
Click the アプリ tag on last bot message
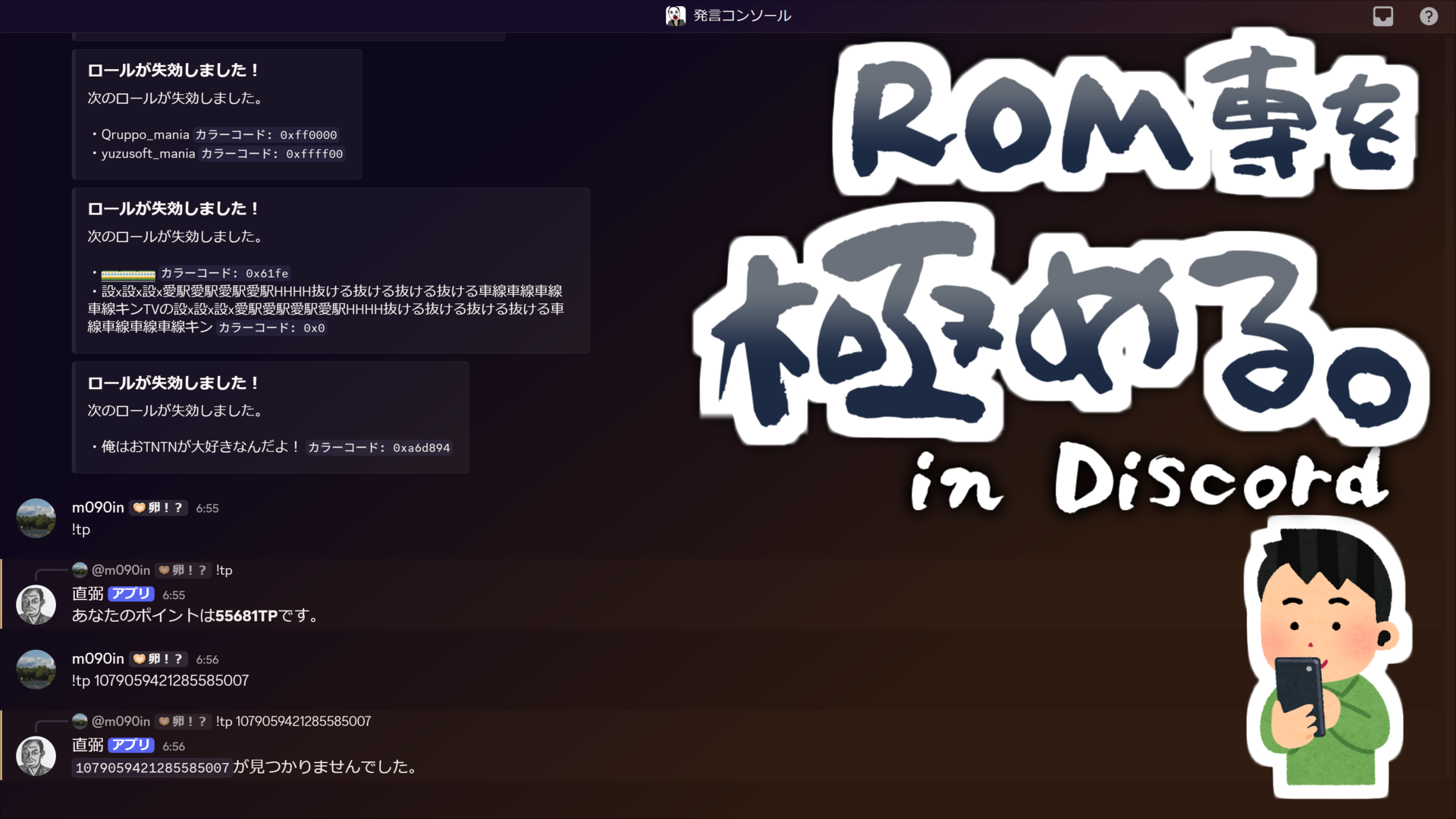click(x=130, y=745)
